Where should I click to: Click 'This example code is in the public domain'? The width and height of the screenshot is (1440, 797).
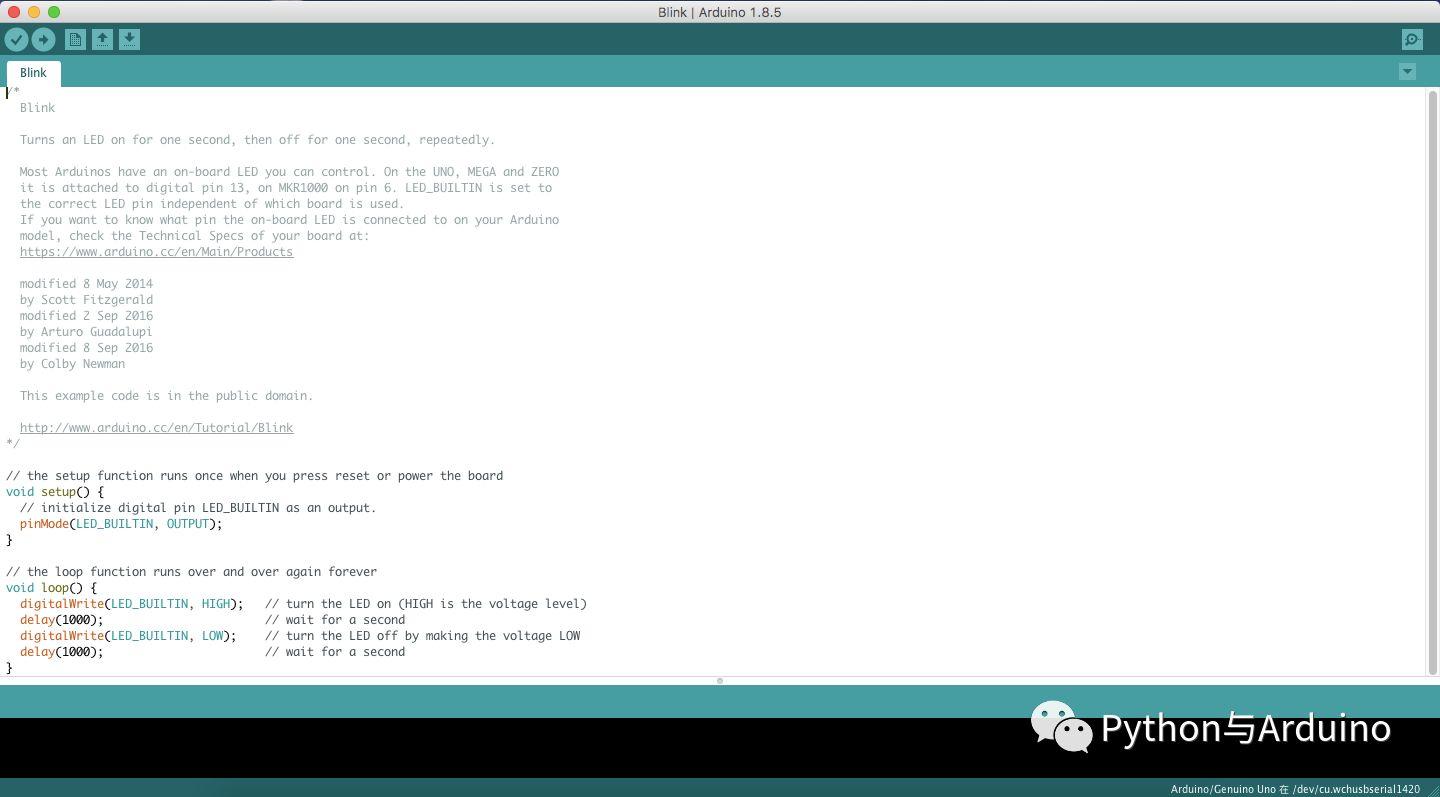[166, 396]
